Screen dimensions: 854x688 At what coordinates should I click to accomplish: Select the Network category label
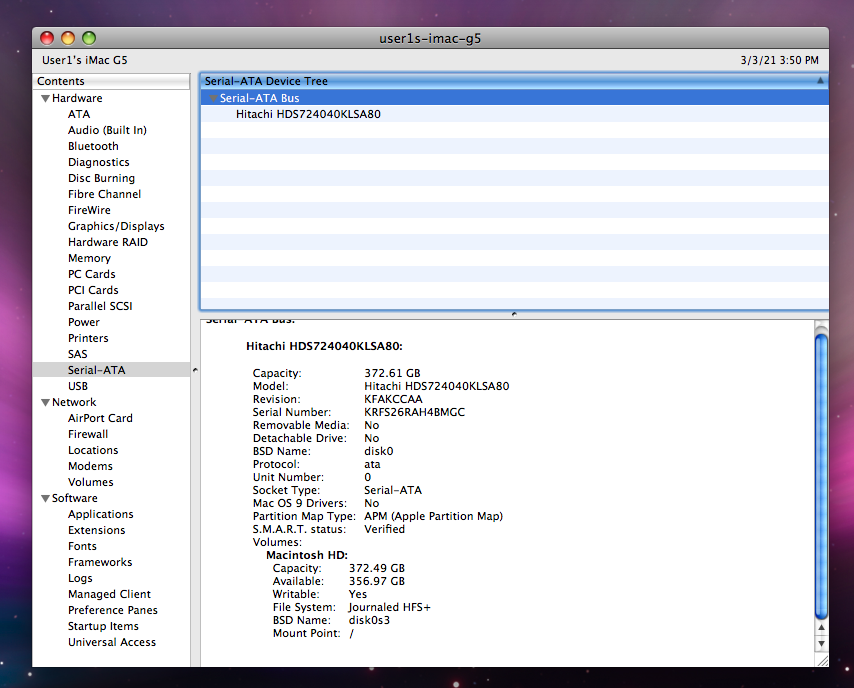[74, 403]
